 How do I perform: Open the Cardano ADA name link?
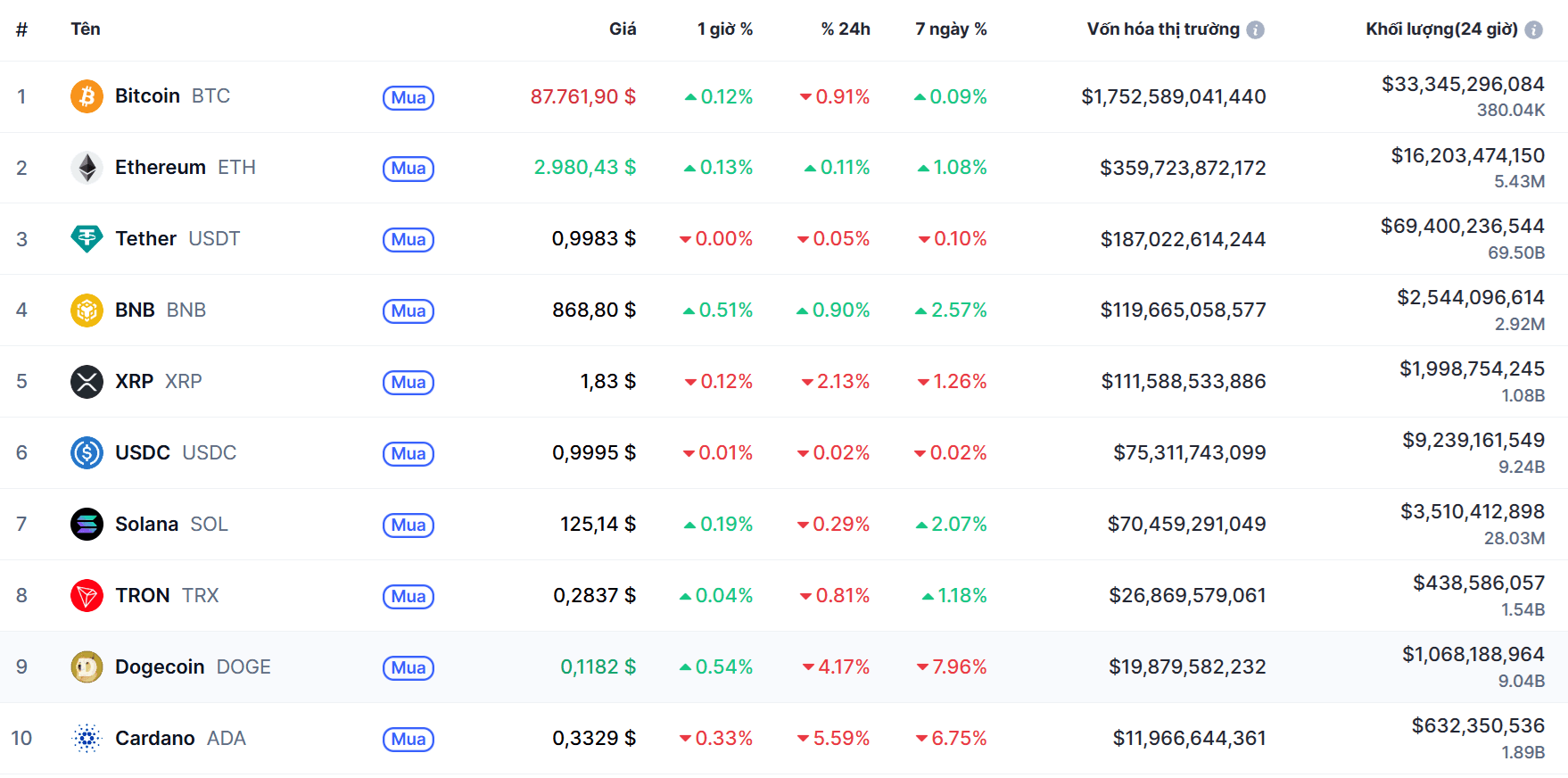pyautogui.click(x=180, y=739)
